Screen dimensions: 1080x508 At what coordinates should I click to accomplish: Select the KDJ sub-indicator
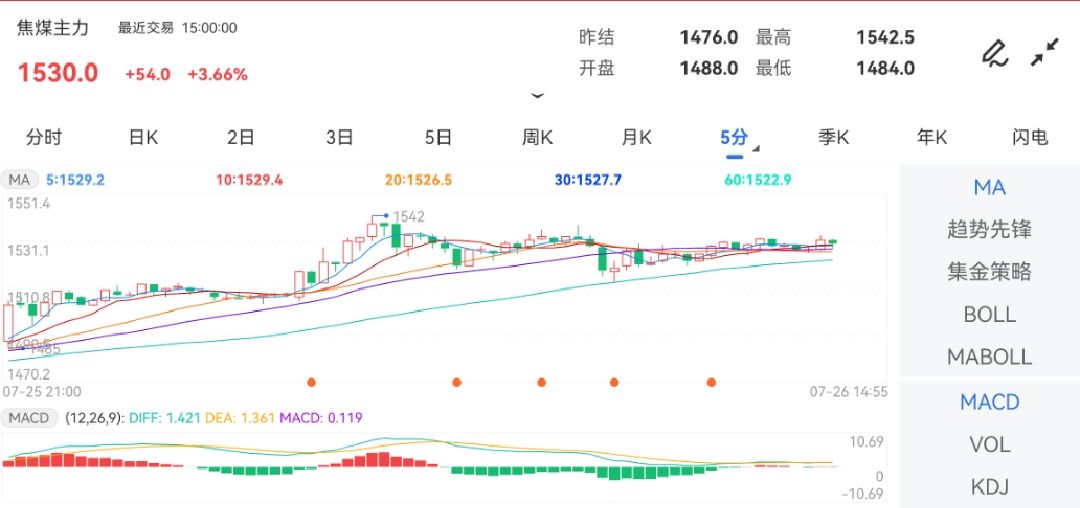[x=990, y=487]
